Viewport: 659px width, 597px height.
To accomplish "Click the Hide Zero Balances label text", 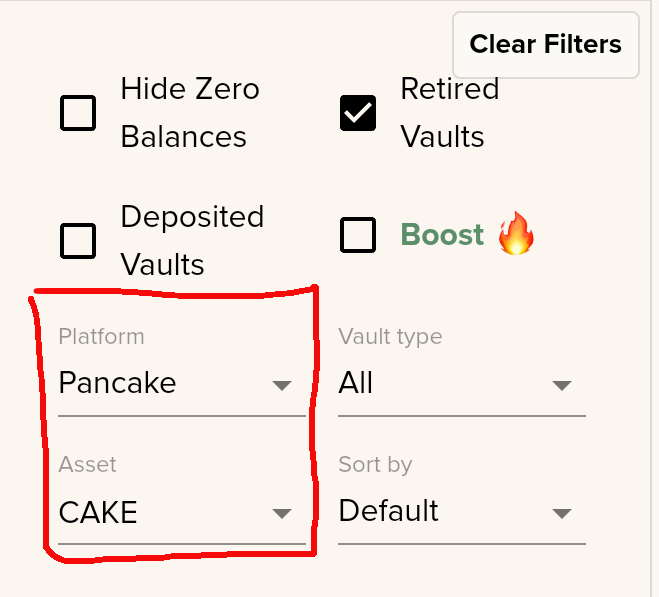I will click(190, 113).
